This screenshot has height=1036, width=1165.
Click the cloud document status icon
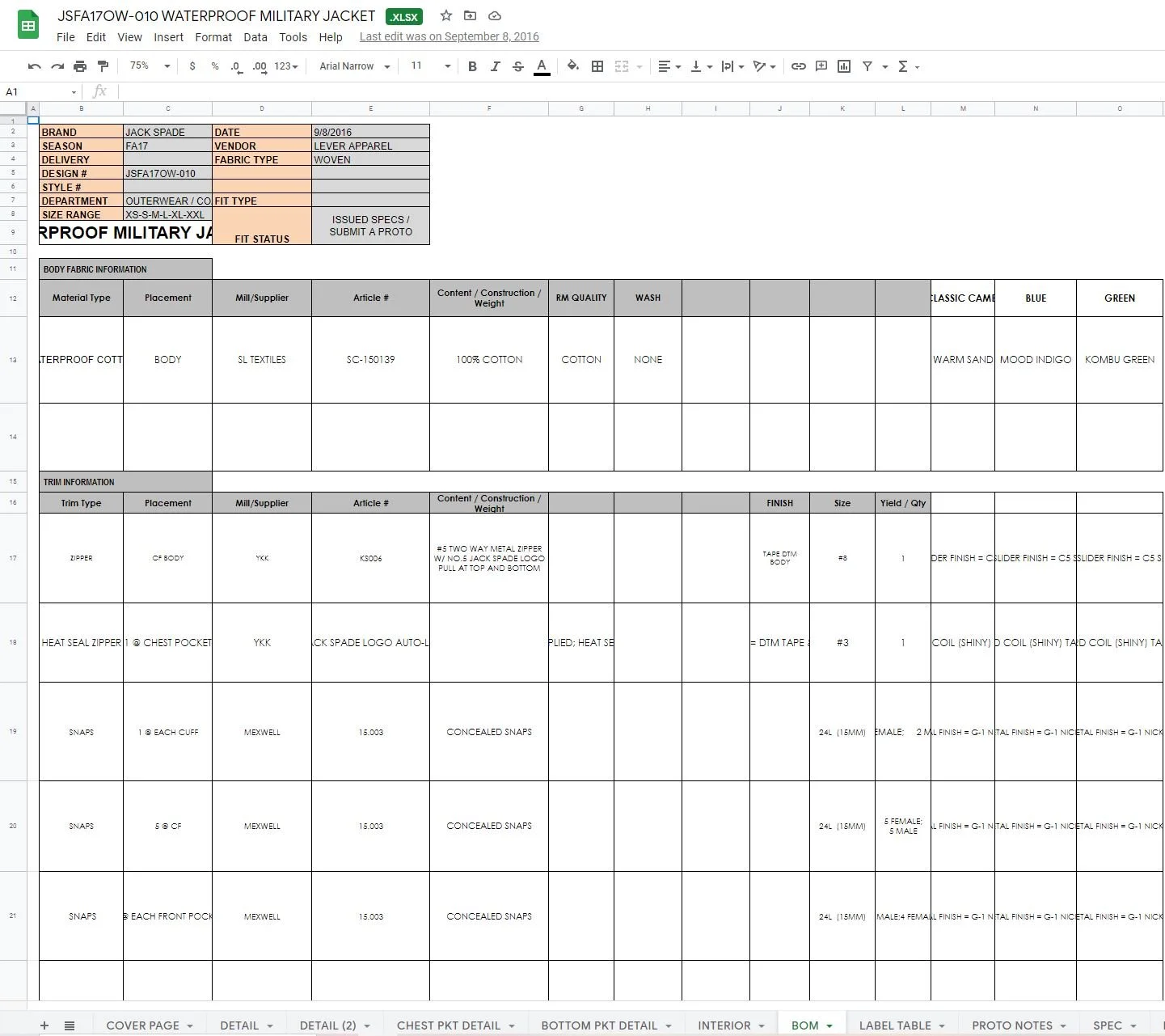[x=495, y=15]
